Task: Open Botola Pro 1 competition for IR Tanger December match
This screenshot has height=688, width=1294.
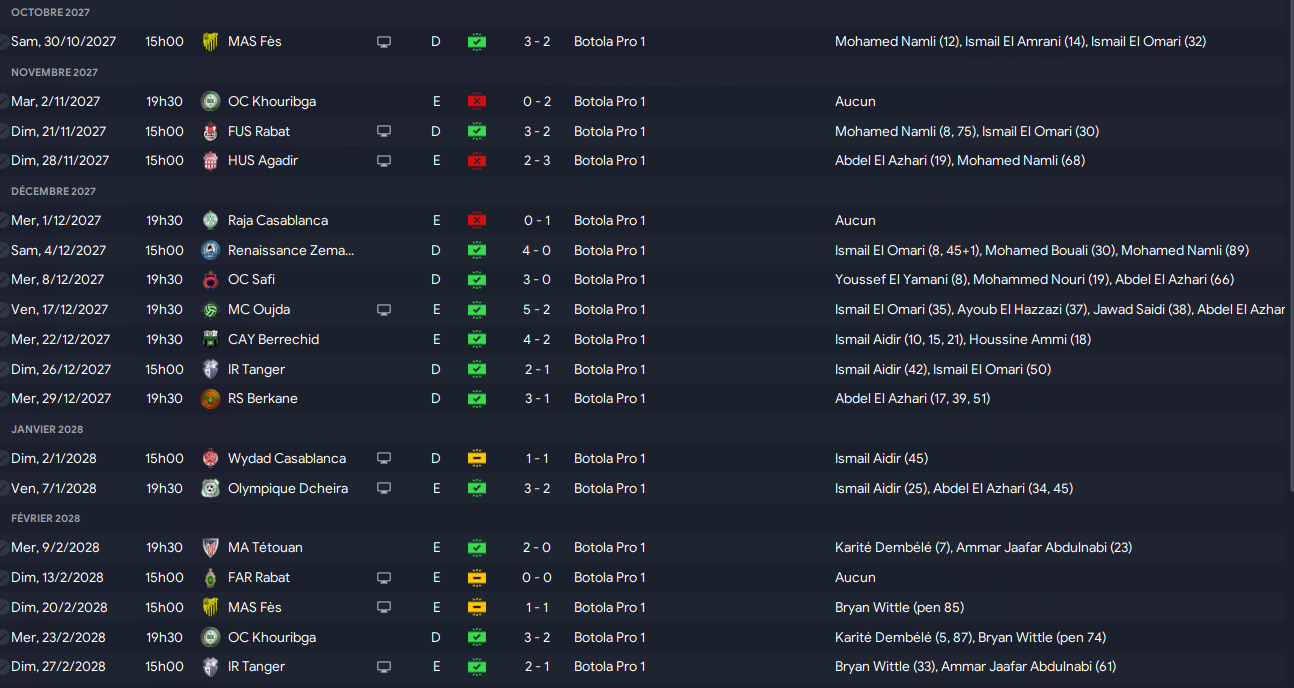Action: pyautogui.click(x=610, y=369)
